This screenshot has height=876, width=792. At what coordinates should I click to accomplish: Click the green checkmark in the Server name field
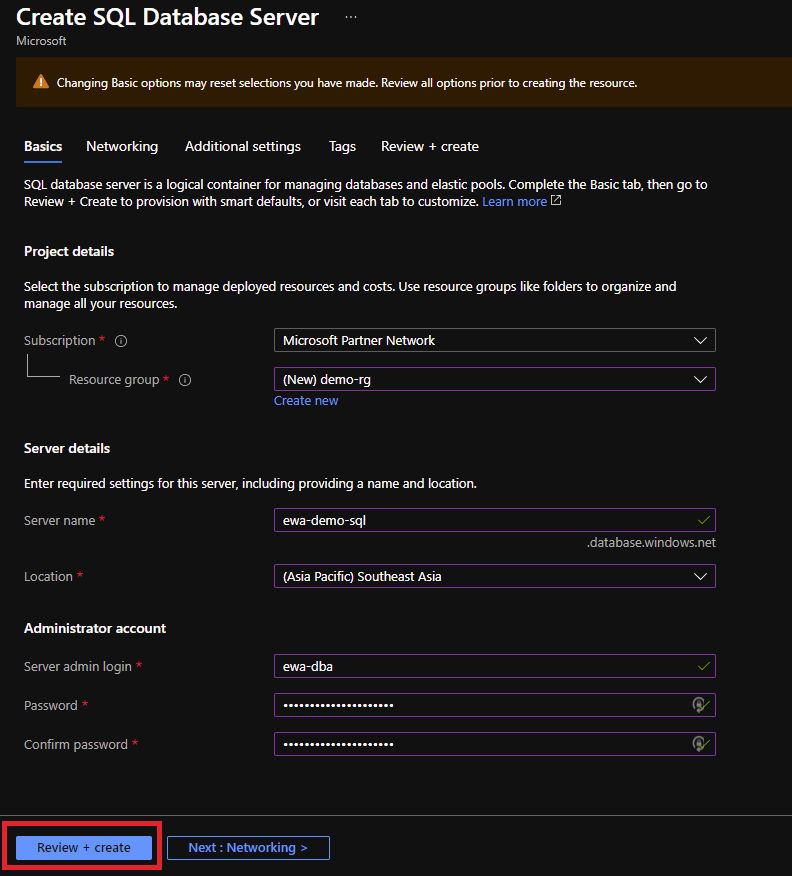tap(704, 521)
